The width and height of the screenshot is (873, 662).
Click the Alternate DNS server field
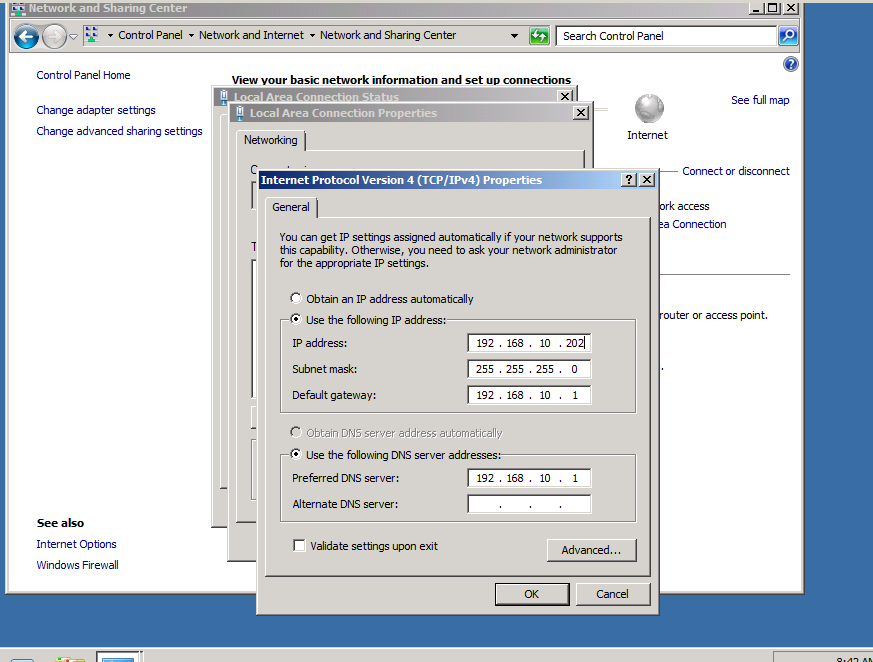tap(529, 504)
